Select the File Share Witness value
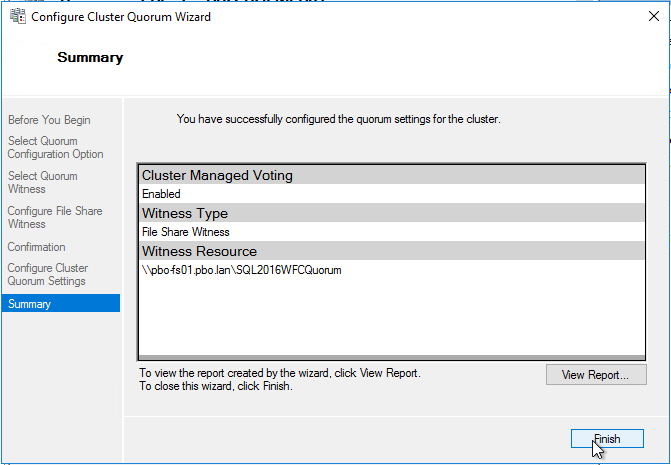 pos(186,232)
